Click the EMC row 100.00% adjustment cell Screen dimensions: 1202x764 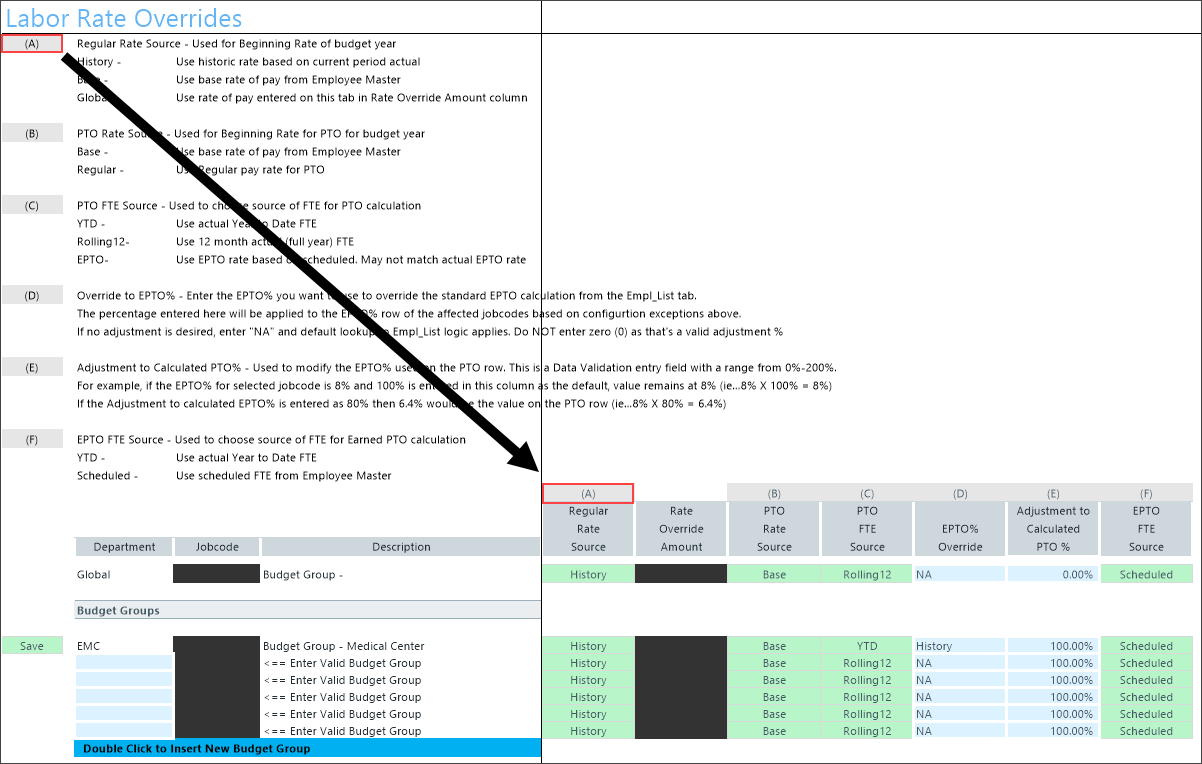[1052, 646]
